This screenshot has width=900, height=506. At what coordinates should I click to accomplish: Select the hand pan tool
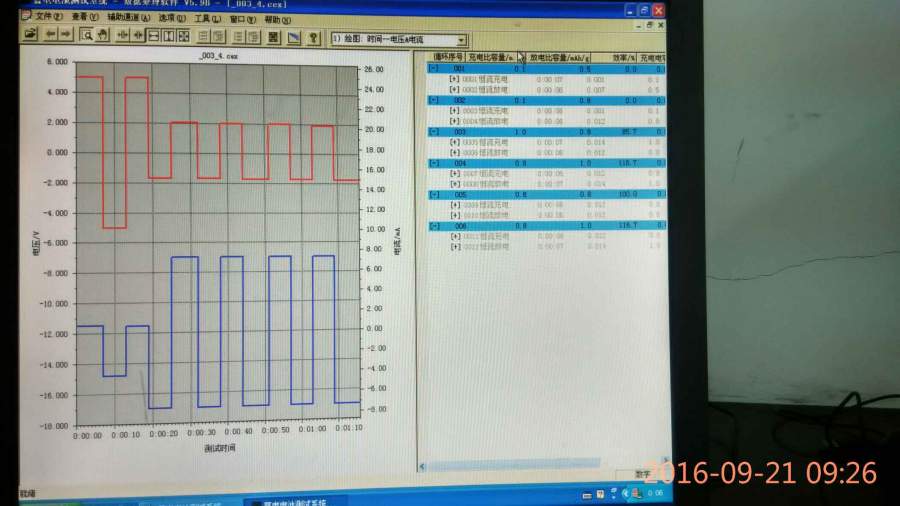click(x=102, y=36)
